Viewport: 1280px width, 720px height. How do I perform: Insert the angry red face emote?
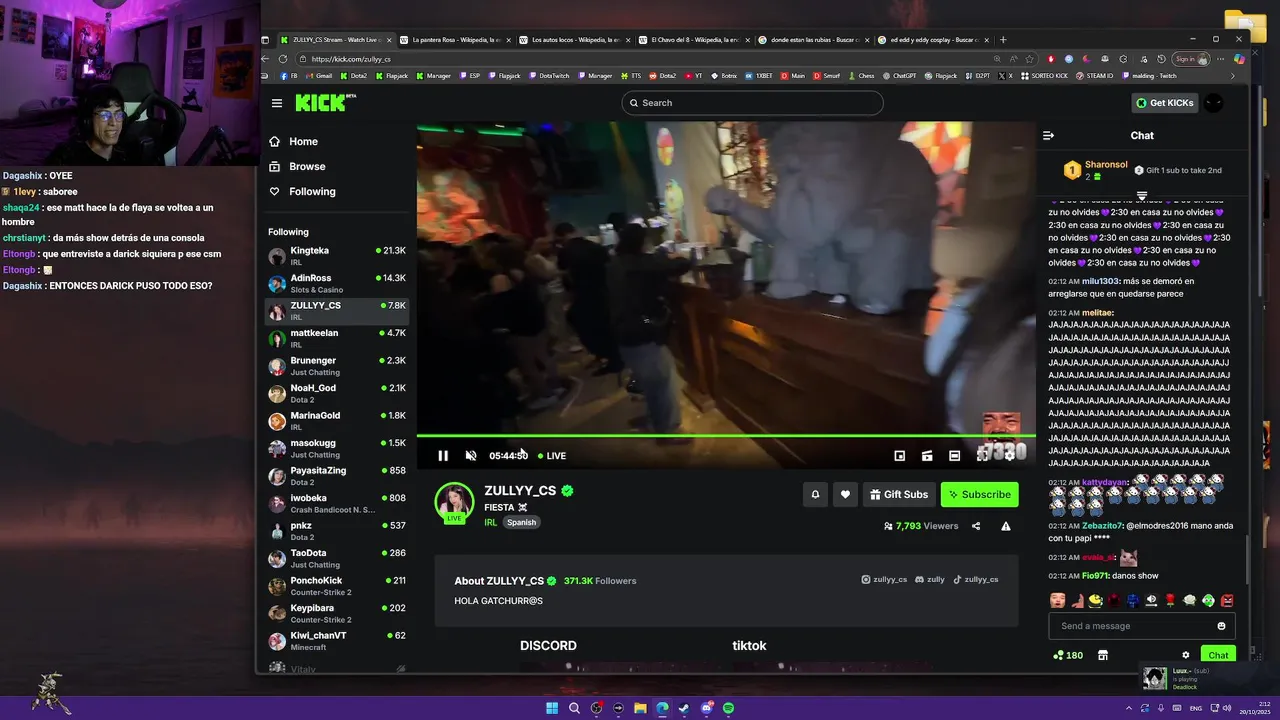click(x=1227, y=601)
